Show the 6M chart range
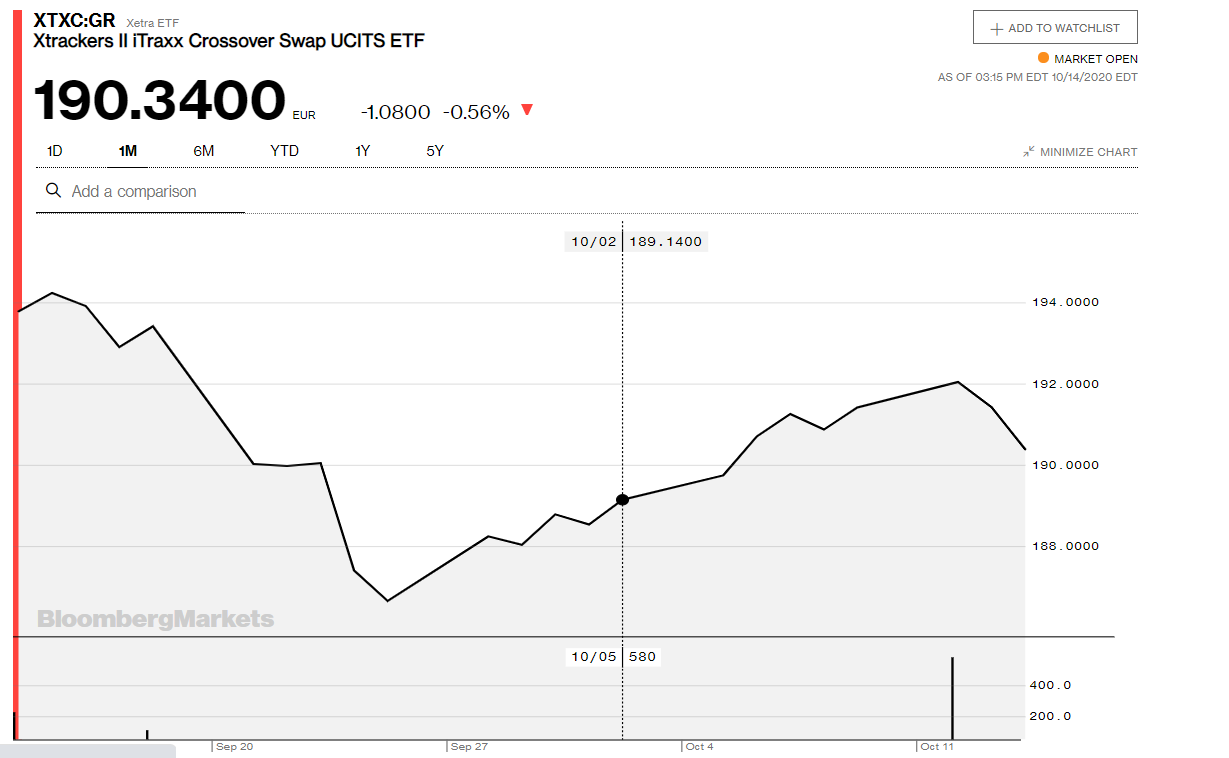This screenshot has width=1229, height=758. 204,151
